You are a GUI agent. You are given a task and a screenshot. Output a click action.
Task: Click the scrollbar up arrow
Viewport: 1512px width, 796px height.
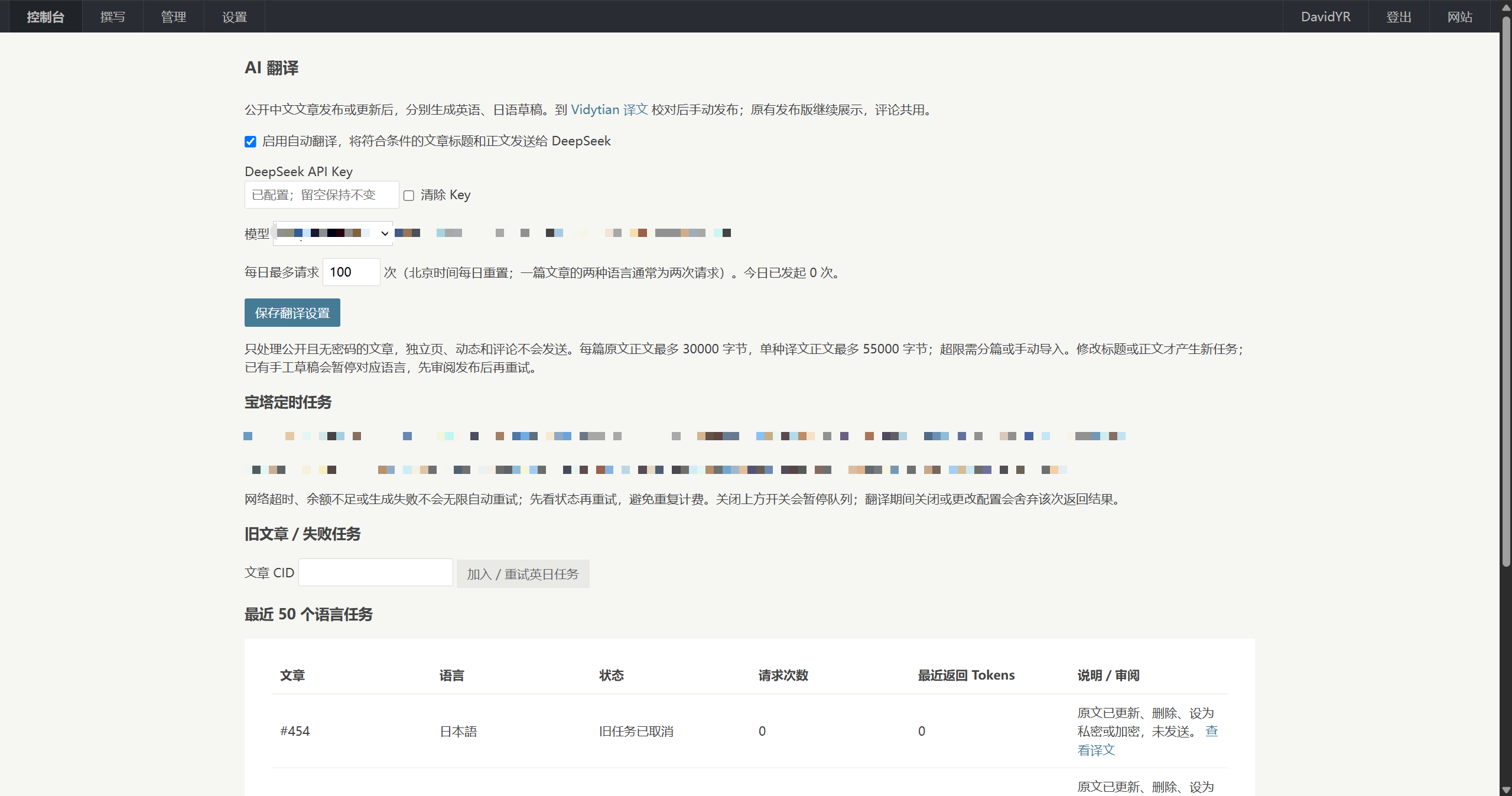click(x=1507, y=7)
